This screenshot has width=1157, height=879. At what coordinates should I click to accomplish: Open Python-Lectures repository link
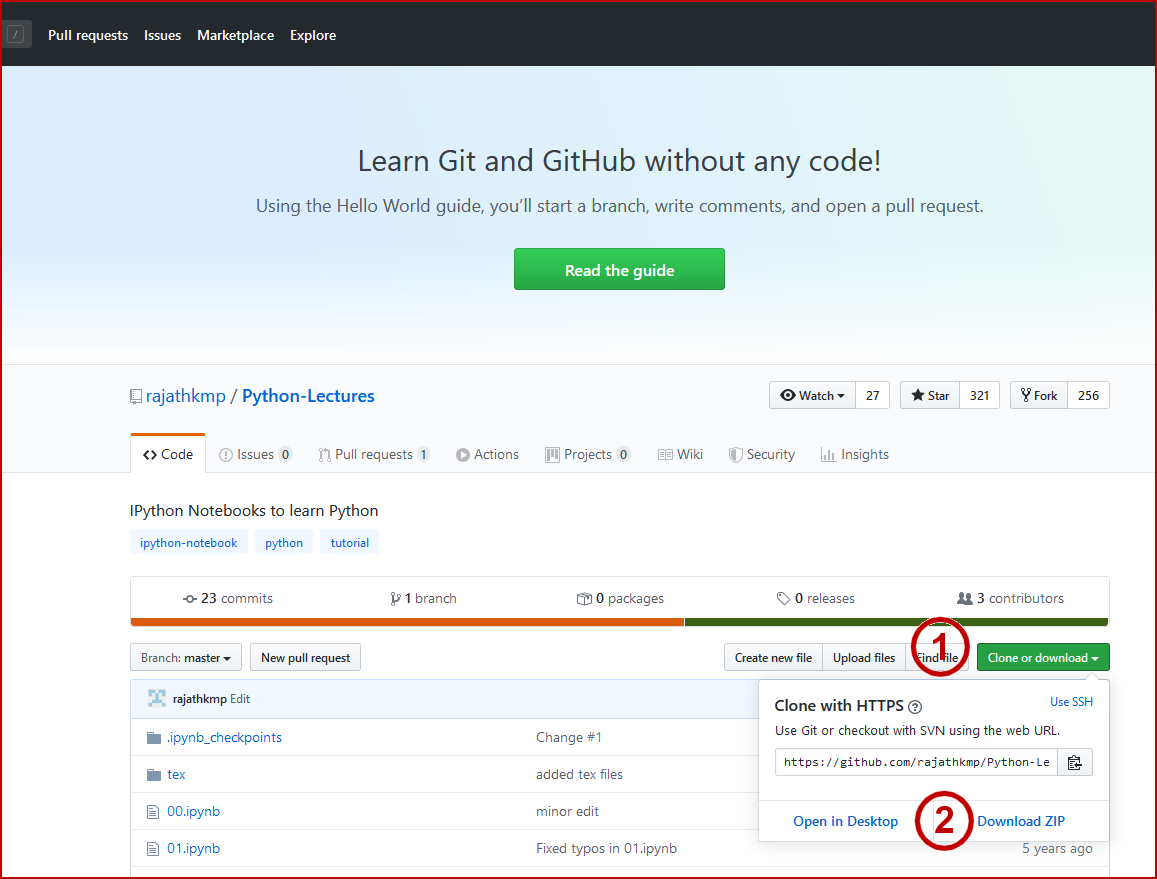pyautogui.click(x=308, y=396)
